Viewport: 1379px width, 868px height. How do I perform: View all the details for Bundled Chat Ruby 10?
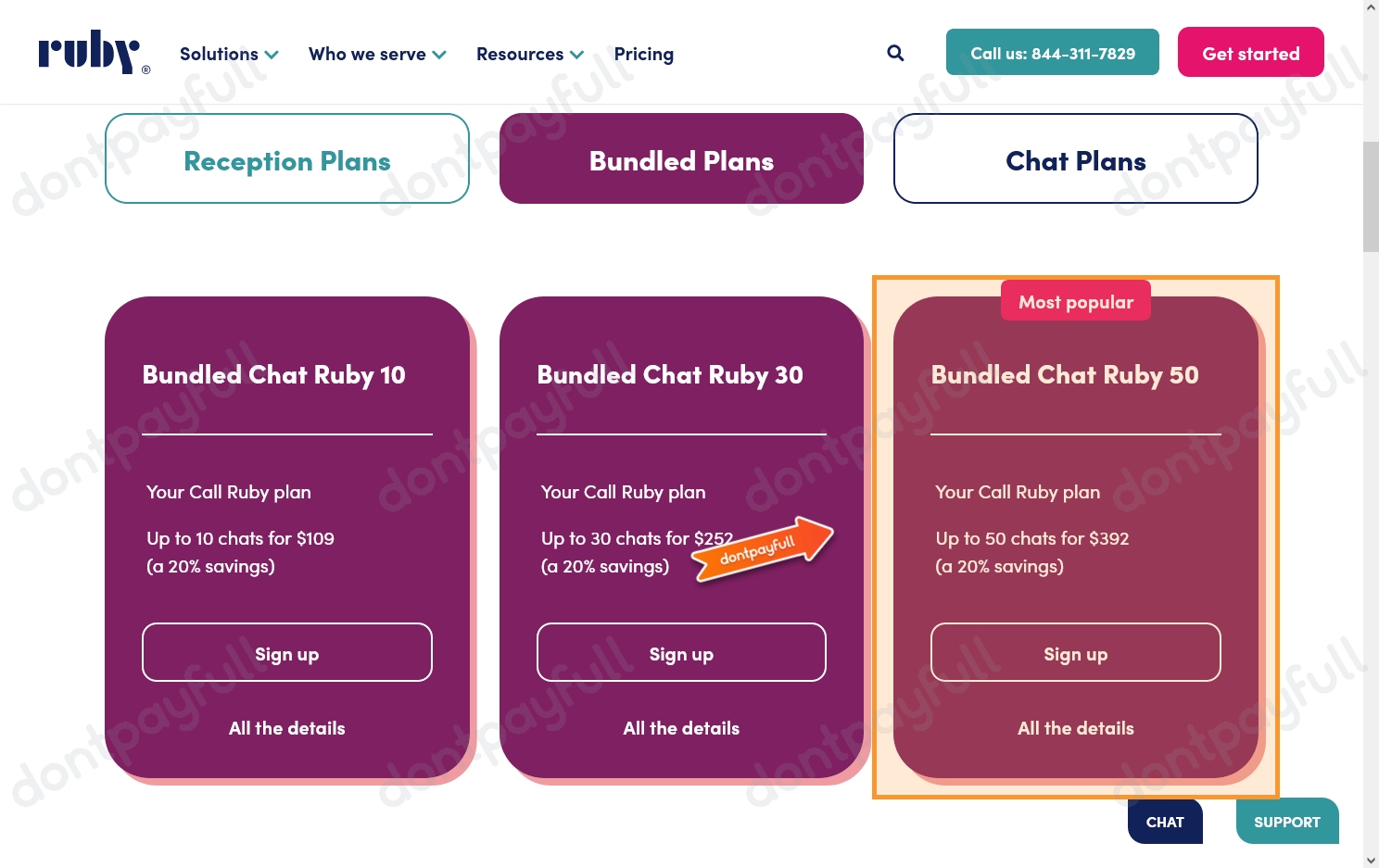pyautogui.click(x=286, y=727)
